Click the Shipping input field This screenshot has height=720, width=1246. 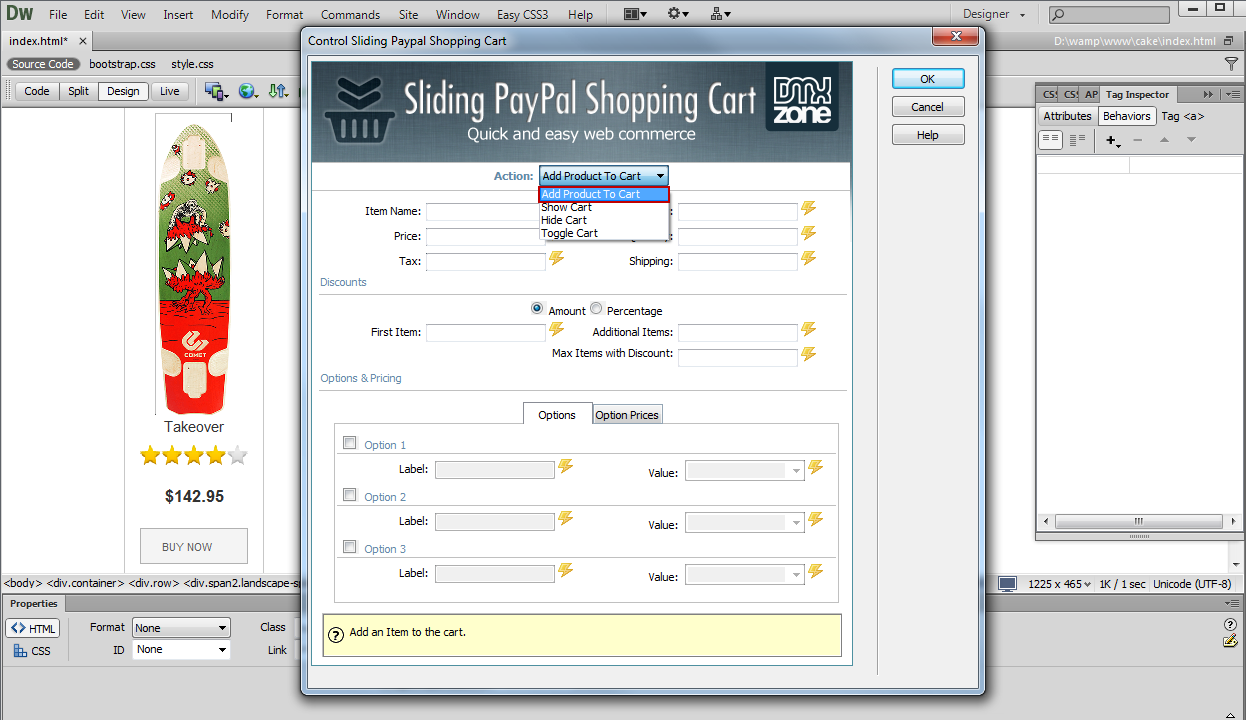[738, 262]
